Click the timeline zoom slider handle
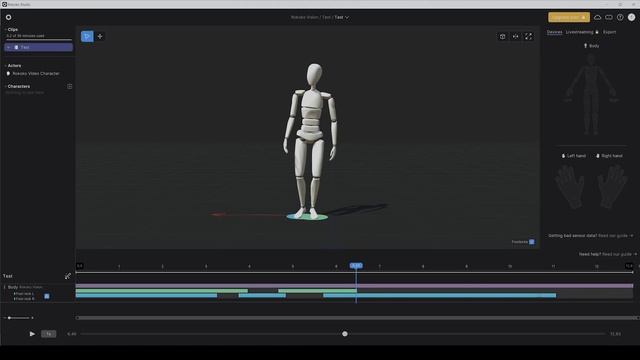640x360 pixels. [x=9, y=318]
